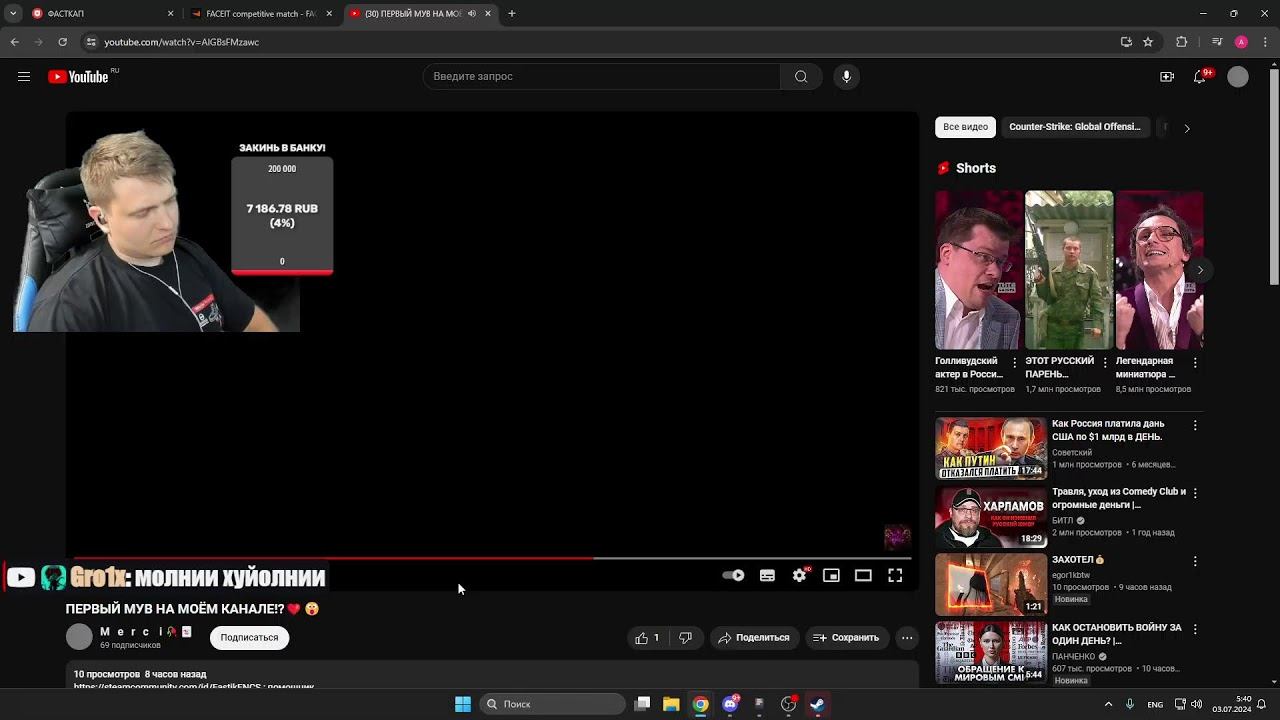Go to the YouTube home logo
The image size is (1280, 720).
(x=78, y=77)
